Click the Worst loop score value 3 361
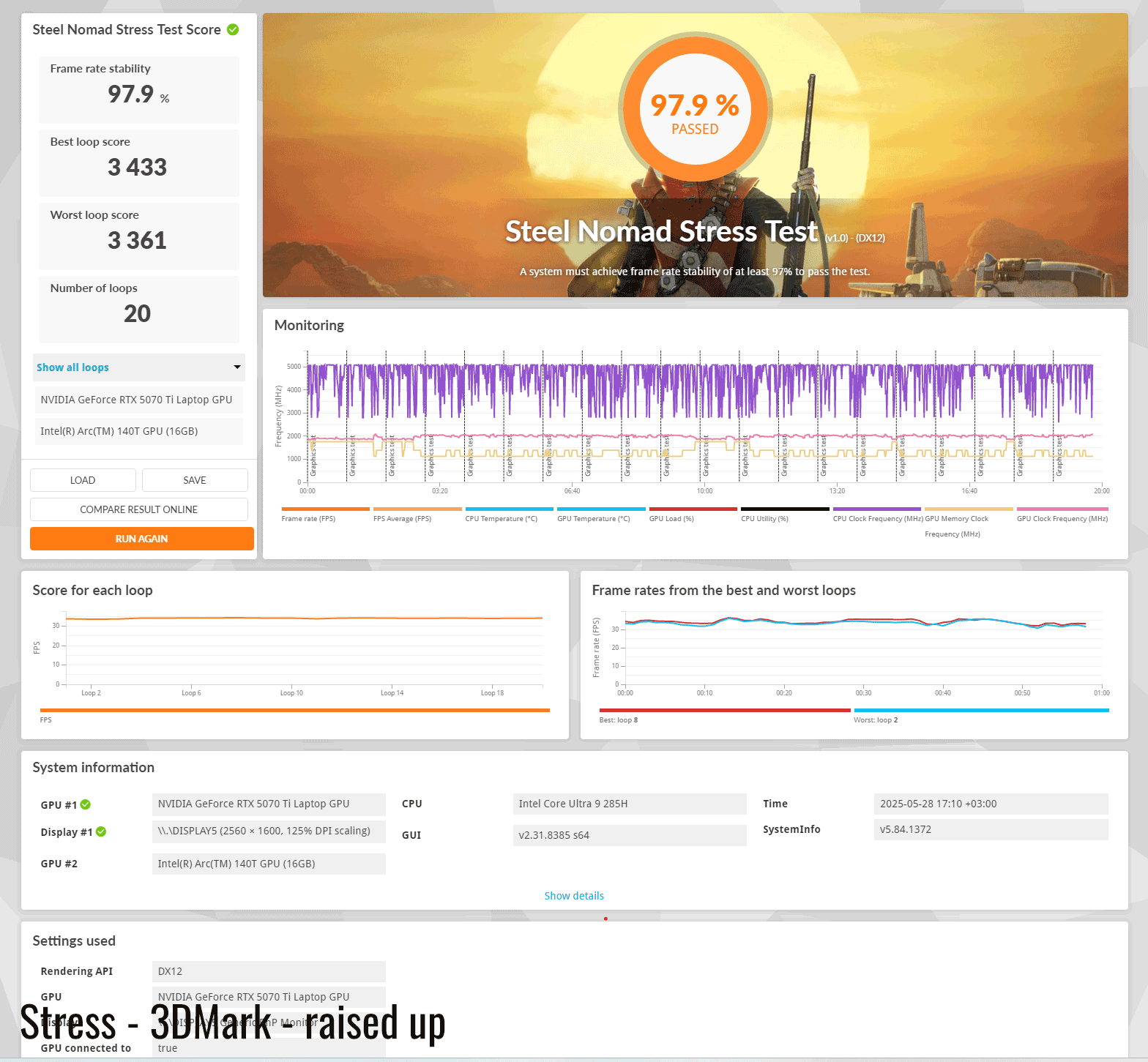This screenshot has width=1148, height=1062. click(x=138, y=241)
